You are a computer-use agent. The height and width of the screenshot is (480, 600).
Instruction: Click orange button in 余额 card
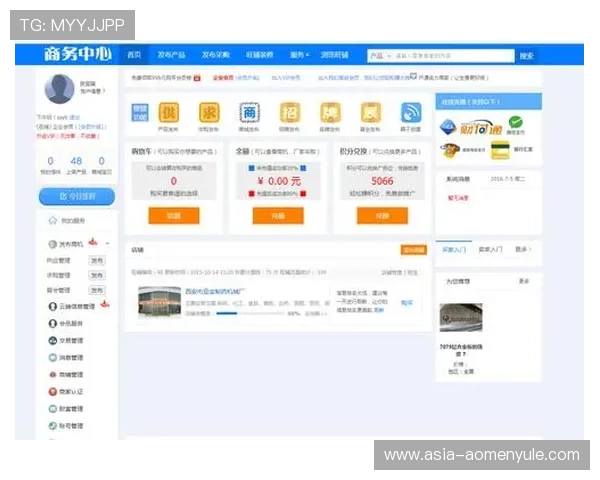[x=278, y=216]
